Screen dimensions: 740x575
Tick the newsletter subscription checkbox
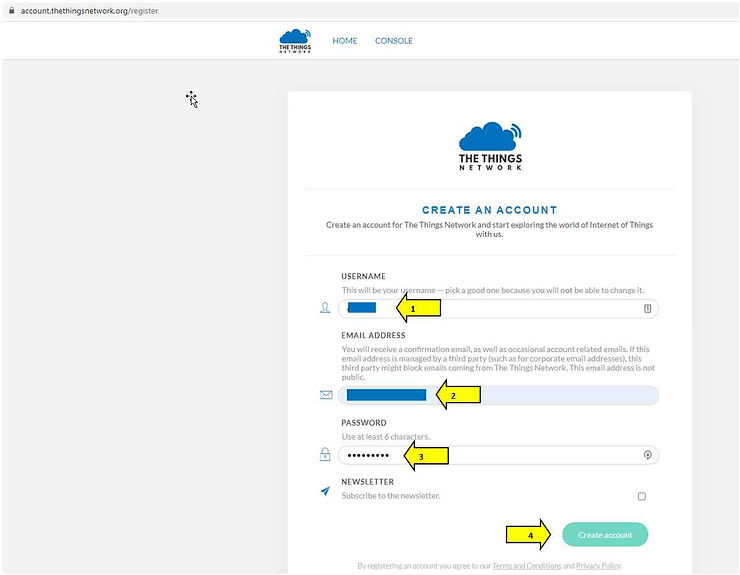(x=642, y=496)
